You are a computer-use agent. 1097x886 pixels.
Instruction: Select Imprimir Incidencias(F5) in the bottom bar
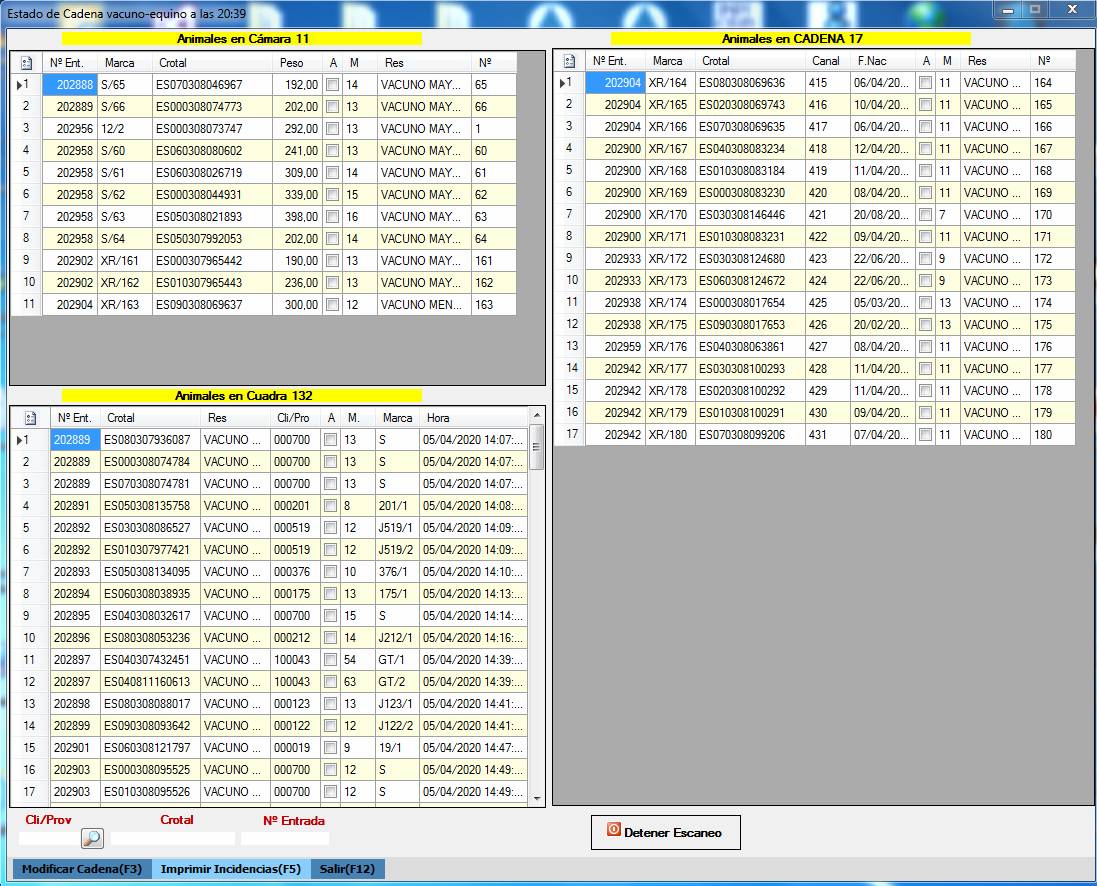point(230,869)
